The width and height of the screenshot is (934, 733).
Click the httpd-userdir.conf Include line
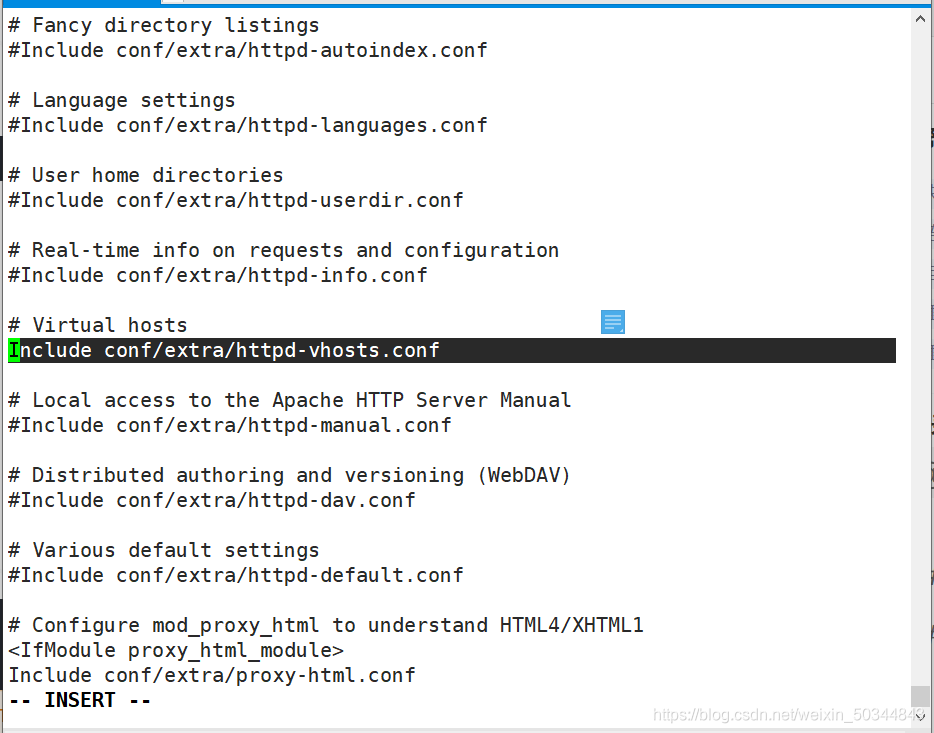click(236, 201)
